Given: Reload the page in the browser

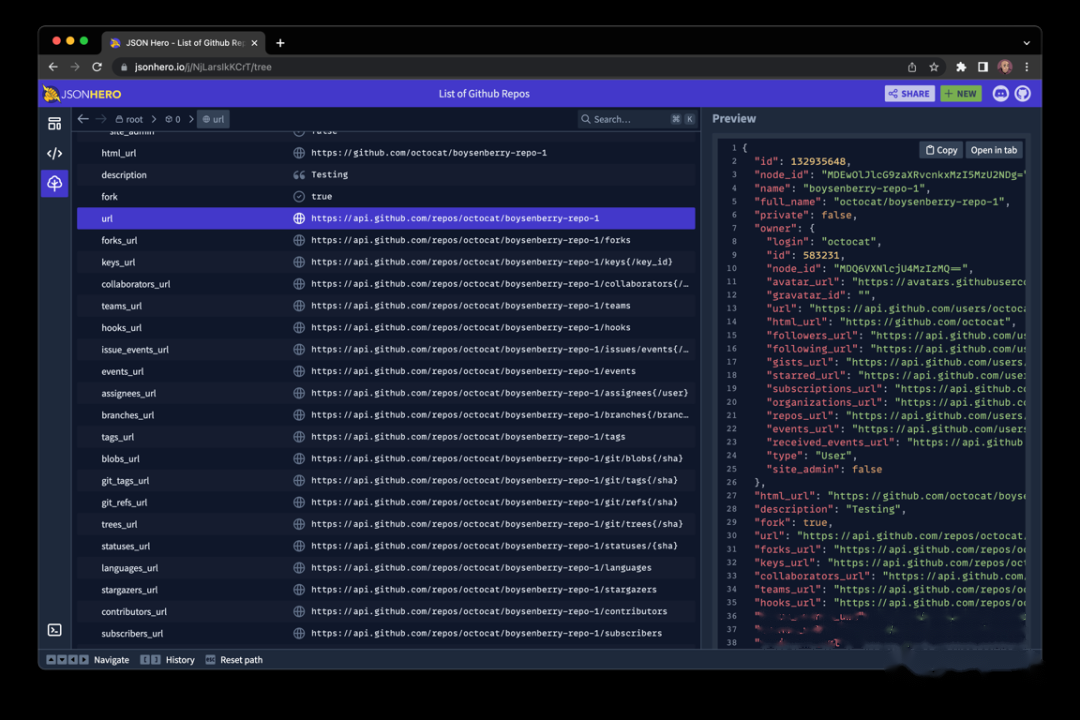Looking at the screenshot, I should point(97,67).
